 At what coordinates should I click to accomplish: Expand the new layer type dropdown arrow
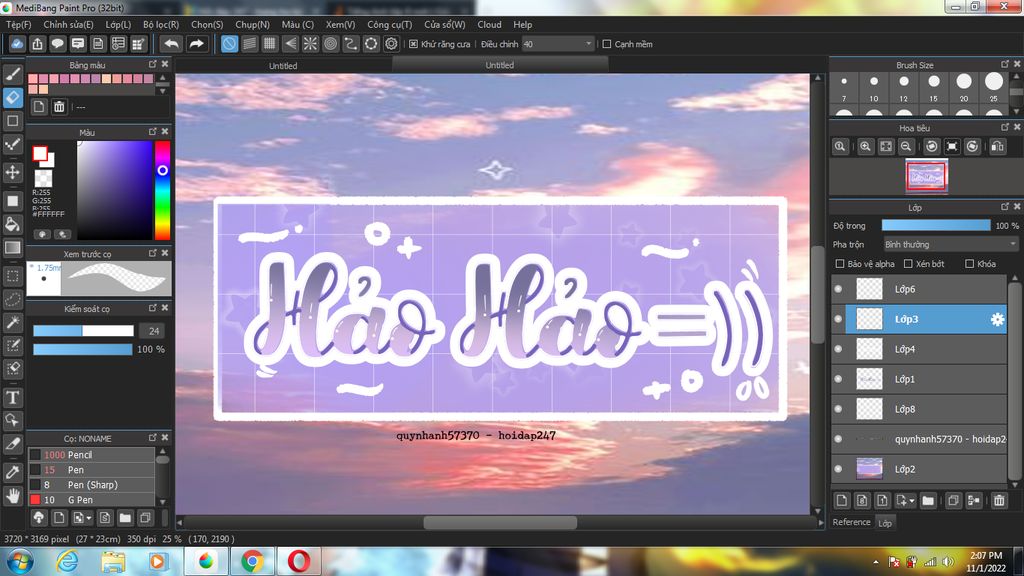(912, 501)
